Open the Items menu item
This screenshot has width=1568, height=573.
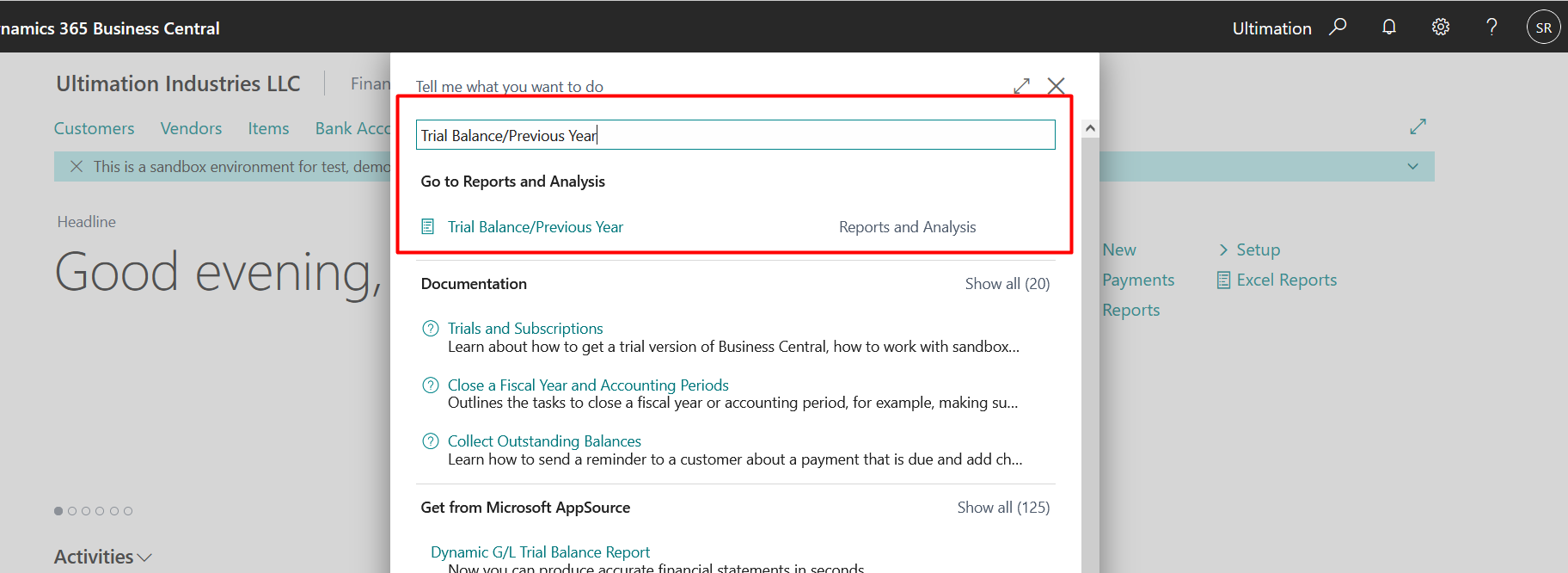coord(268,128)
